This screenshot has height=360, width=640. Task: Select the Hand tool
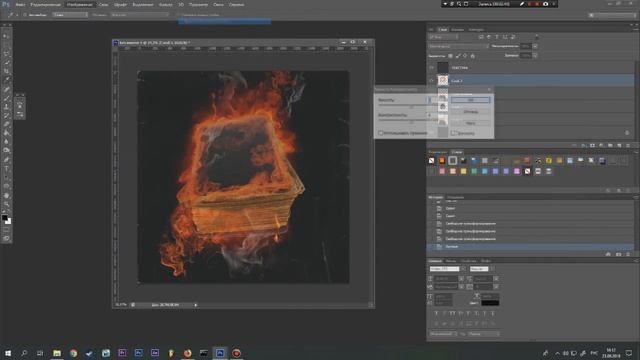click(7, 196)
